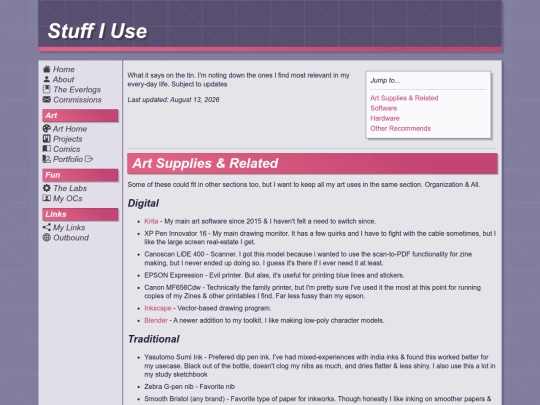Click the Art Supplies & Related heading banner
Viewport: 540px width, 405px height.
[x=312, y=164]
